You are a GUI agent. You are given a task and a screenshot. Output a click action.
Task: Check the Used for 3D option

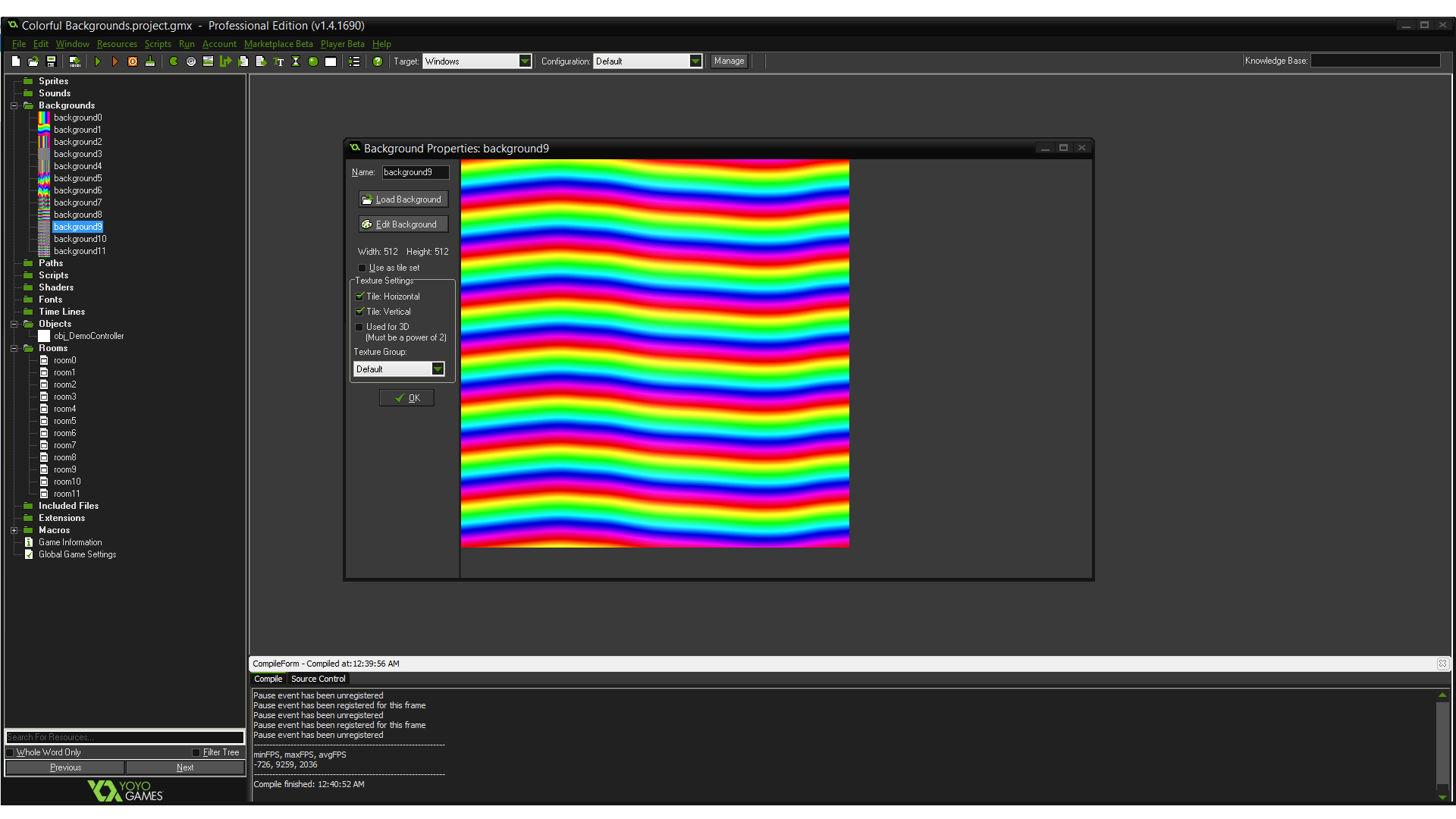(x=360, y=327)
